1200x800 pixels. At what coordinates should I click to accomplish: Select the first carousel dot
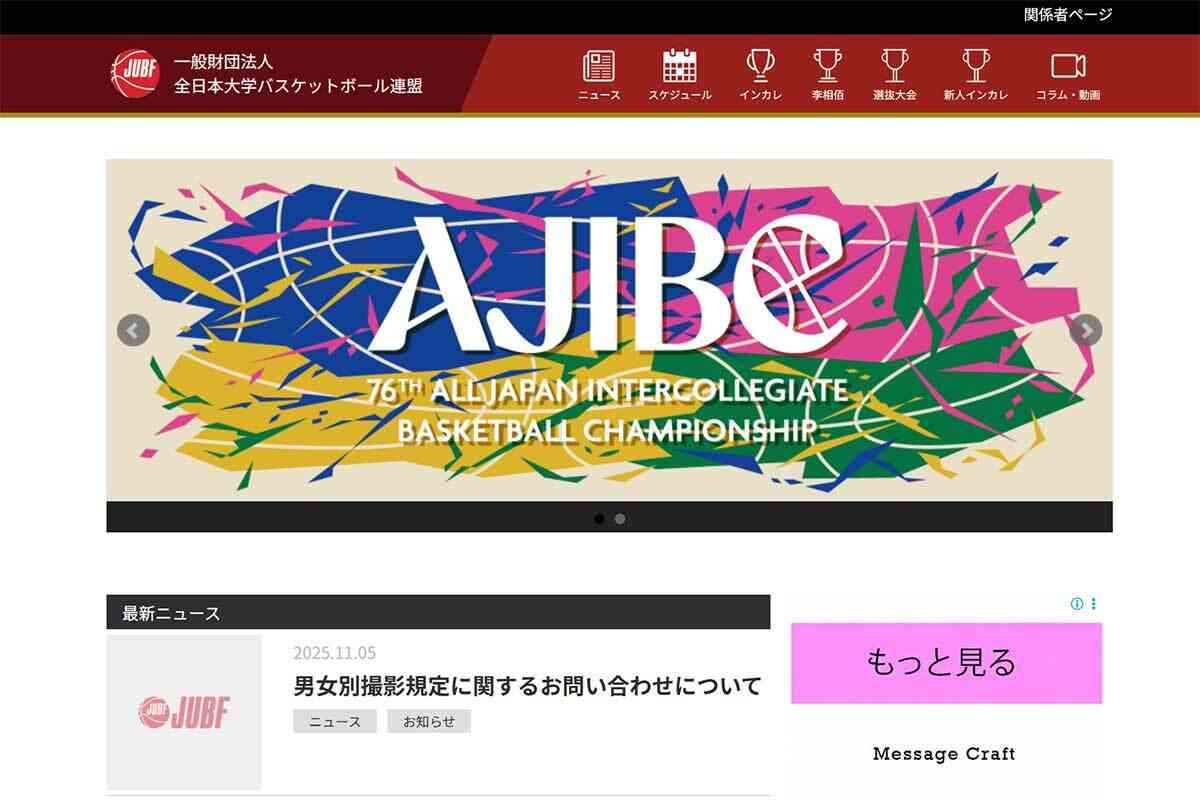[x=599, y=519]
